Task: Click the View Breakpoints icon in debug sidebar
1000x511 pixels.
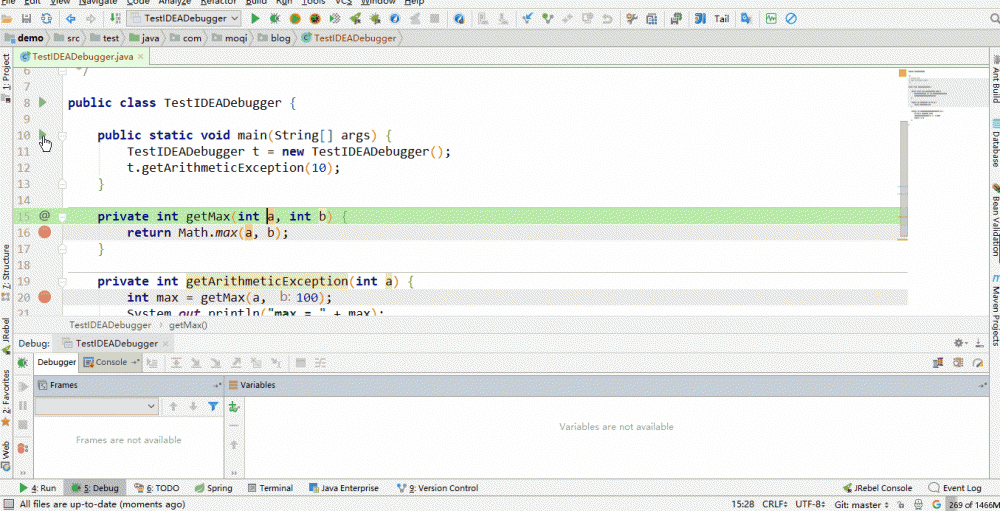Action: 22,449
